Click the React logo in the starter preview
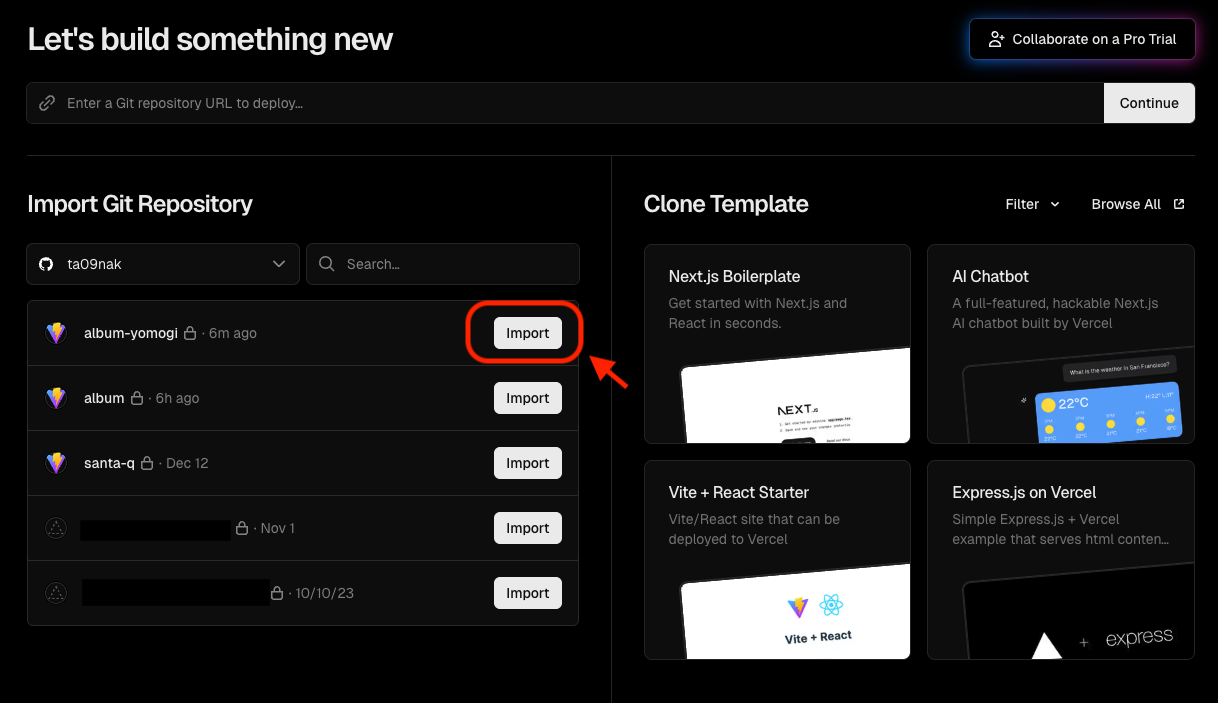 831,606
